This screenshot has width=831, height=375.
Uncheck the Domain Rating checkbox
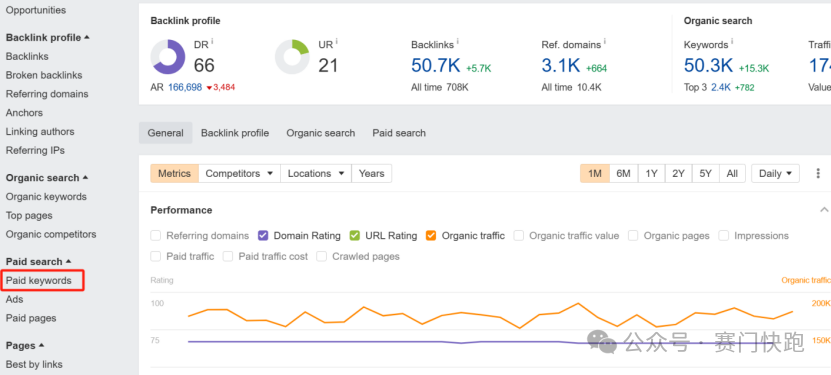tap(263, 236)
